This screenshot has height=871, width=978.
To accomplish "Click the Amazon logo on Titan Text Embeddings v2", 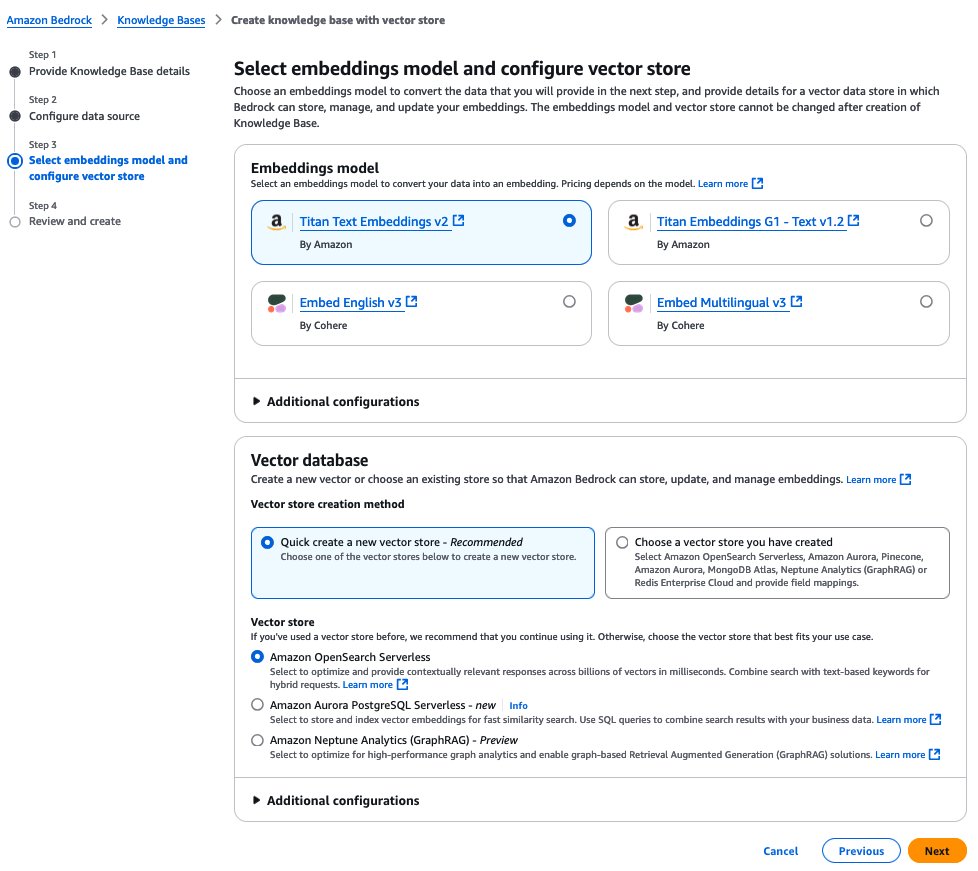I will coord(277,222).
